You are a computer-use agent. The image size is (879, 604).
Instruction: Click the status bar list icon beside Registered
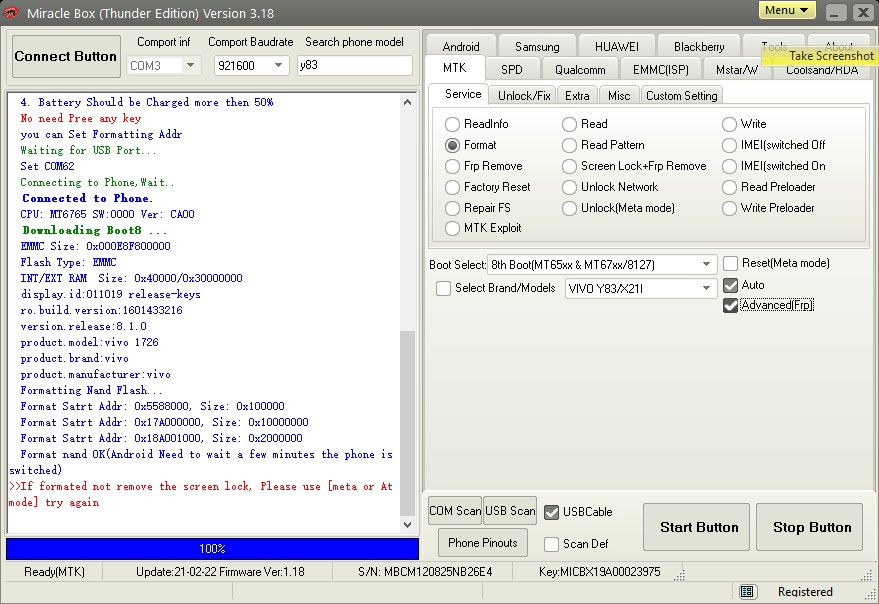pyautogui.click(x=747, y=592)
